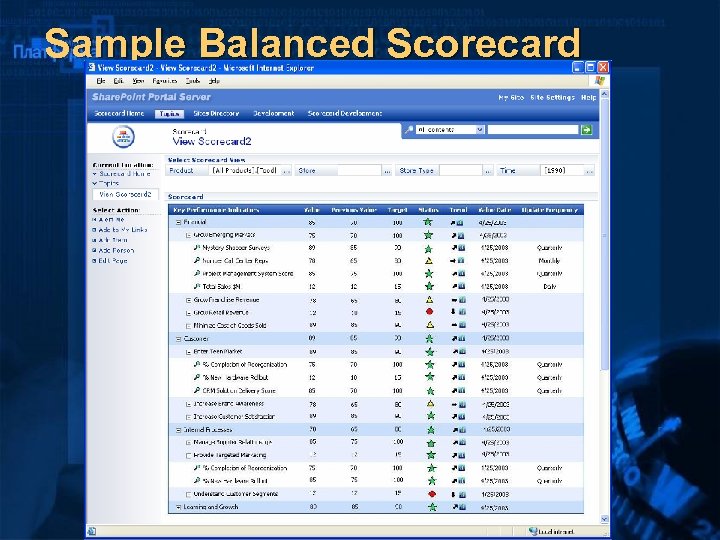The width and height of the screenshot is (720, 540).
Task: Click the IE page icon in status bar
Action: coord(92,531)
